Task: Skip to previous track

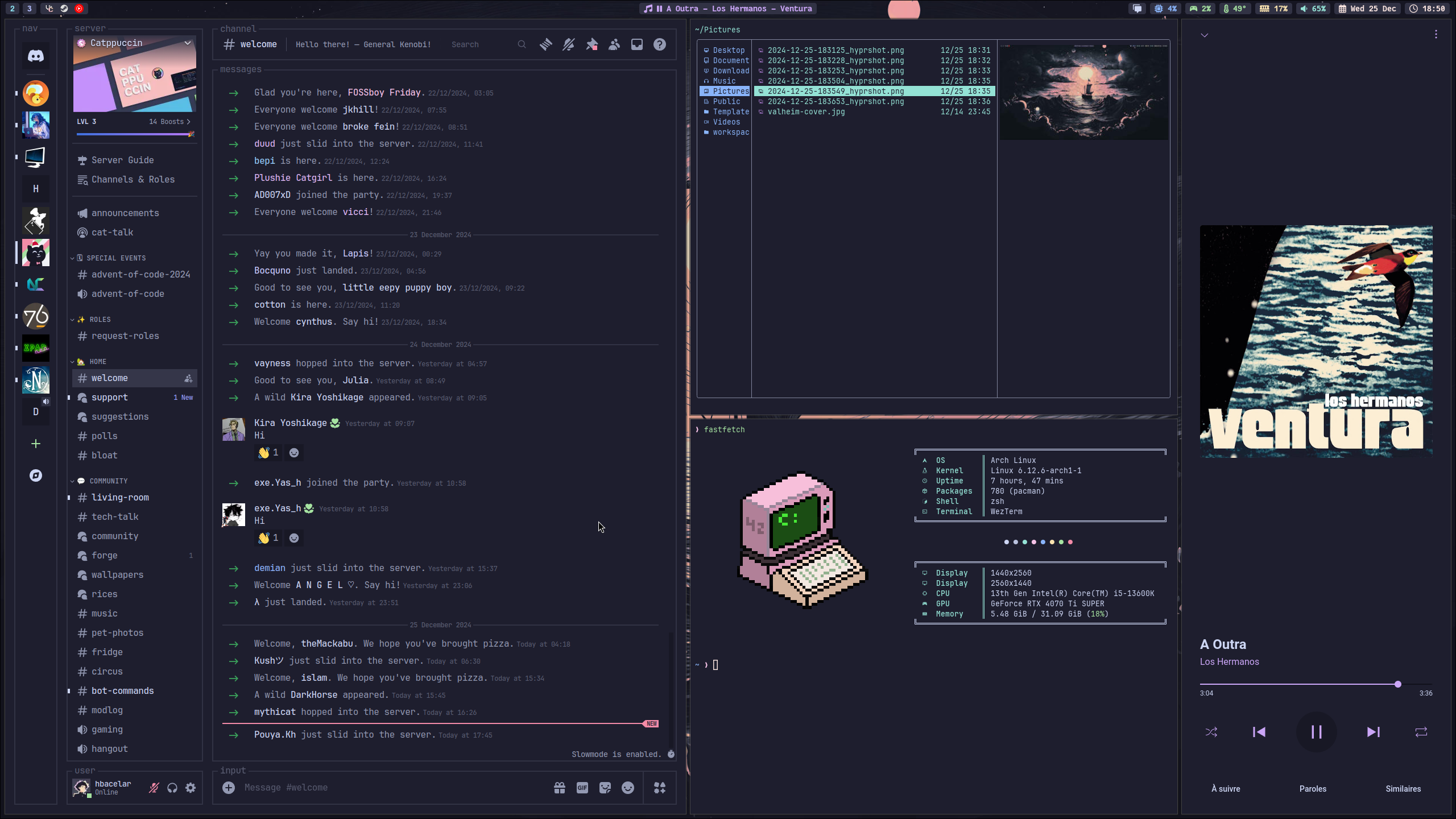Action: coord(1259,732)
